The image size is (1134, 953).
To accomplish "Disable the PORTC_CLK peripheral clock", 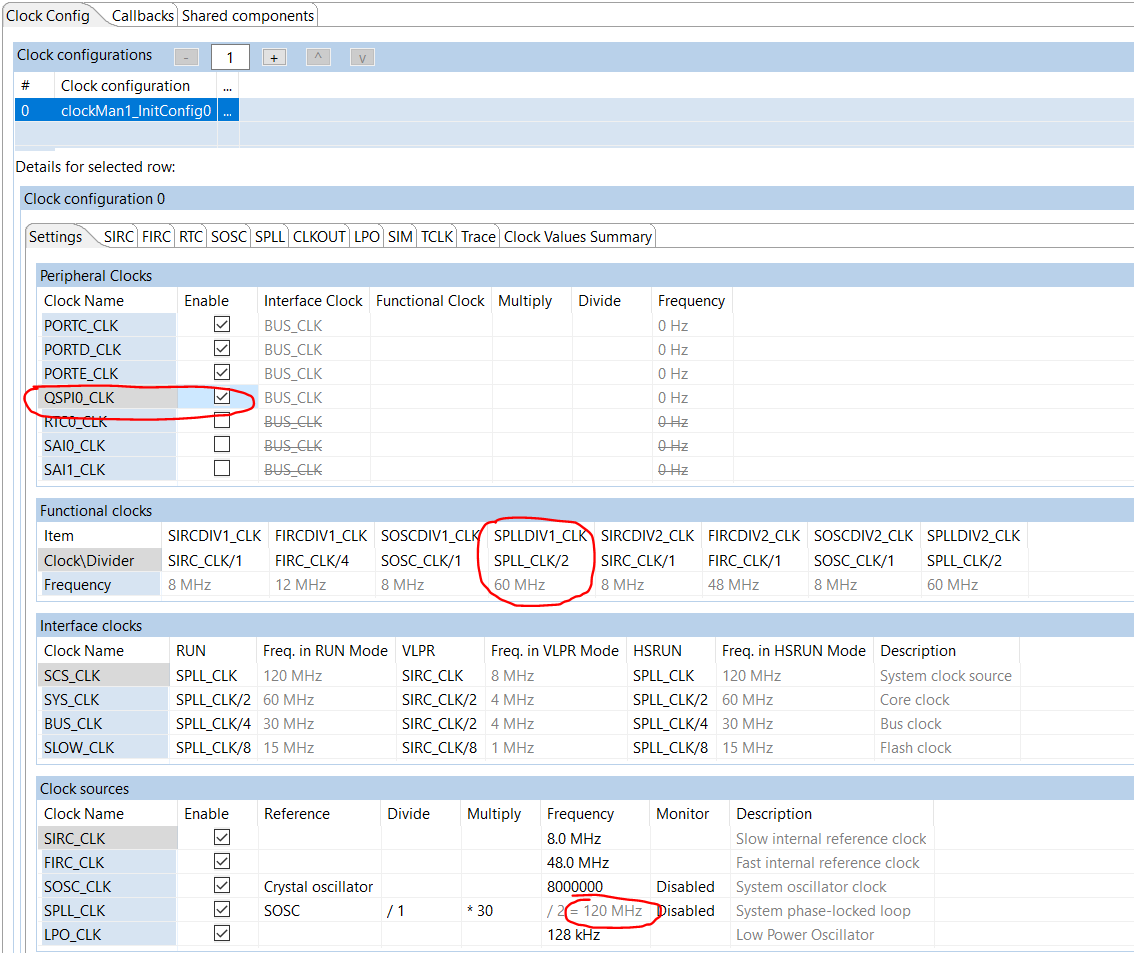I will tap(221, 324).
